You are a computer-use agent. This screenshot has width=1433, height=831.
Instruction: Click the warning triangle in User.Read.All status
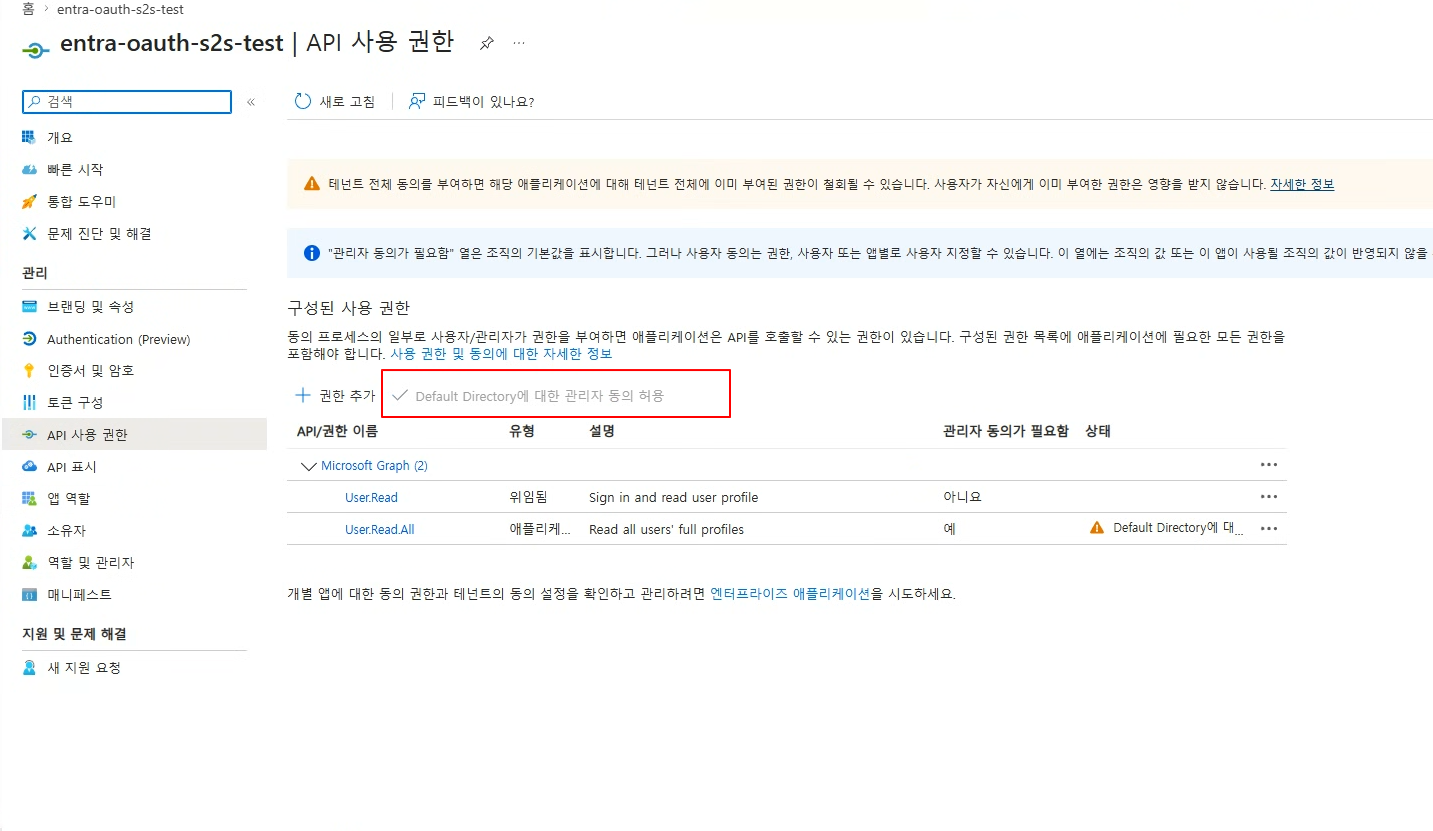[1097, 528]
